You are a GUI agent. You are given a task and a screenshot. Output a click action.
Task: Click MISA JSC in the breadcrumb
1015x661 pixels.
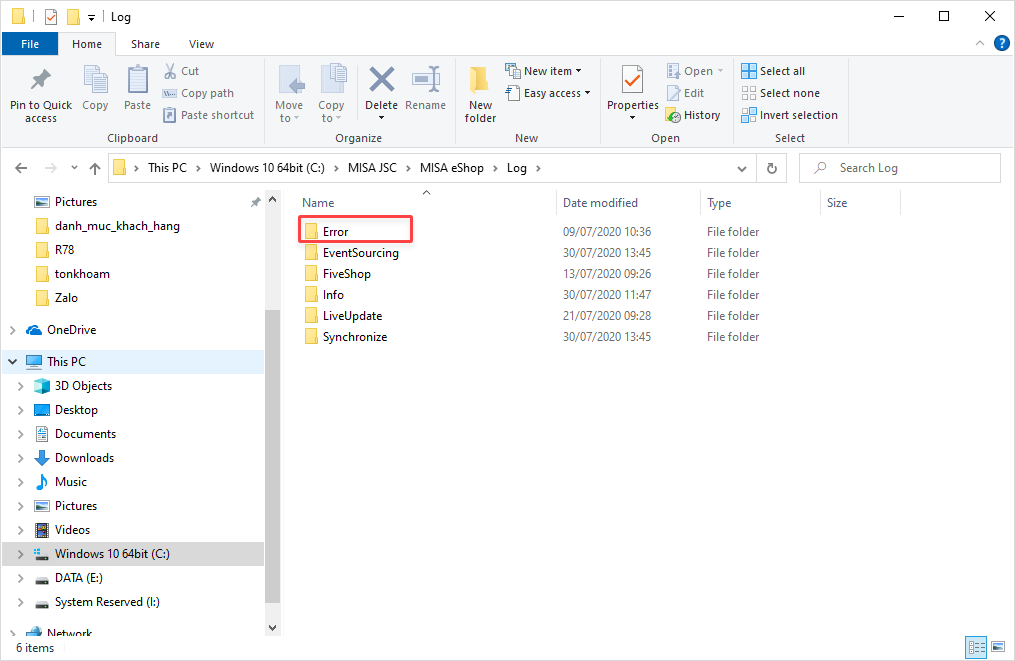tap(372, 168)
